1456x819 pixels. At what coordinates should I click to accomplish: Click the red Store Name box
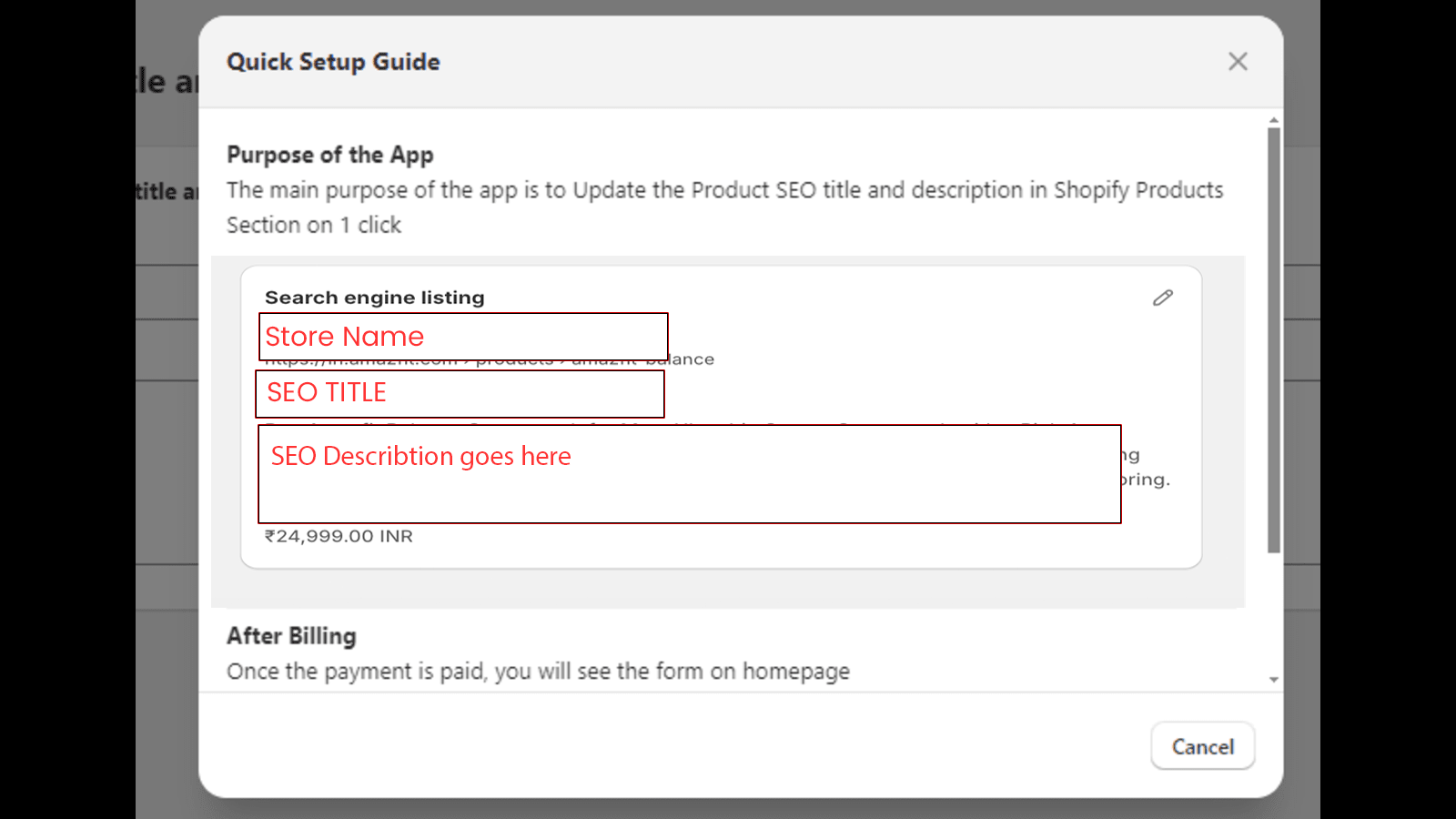click(x=463, y=337)
